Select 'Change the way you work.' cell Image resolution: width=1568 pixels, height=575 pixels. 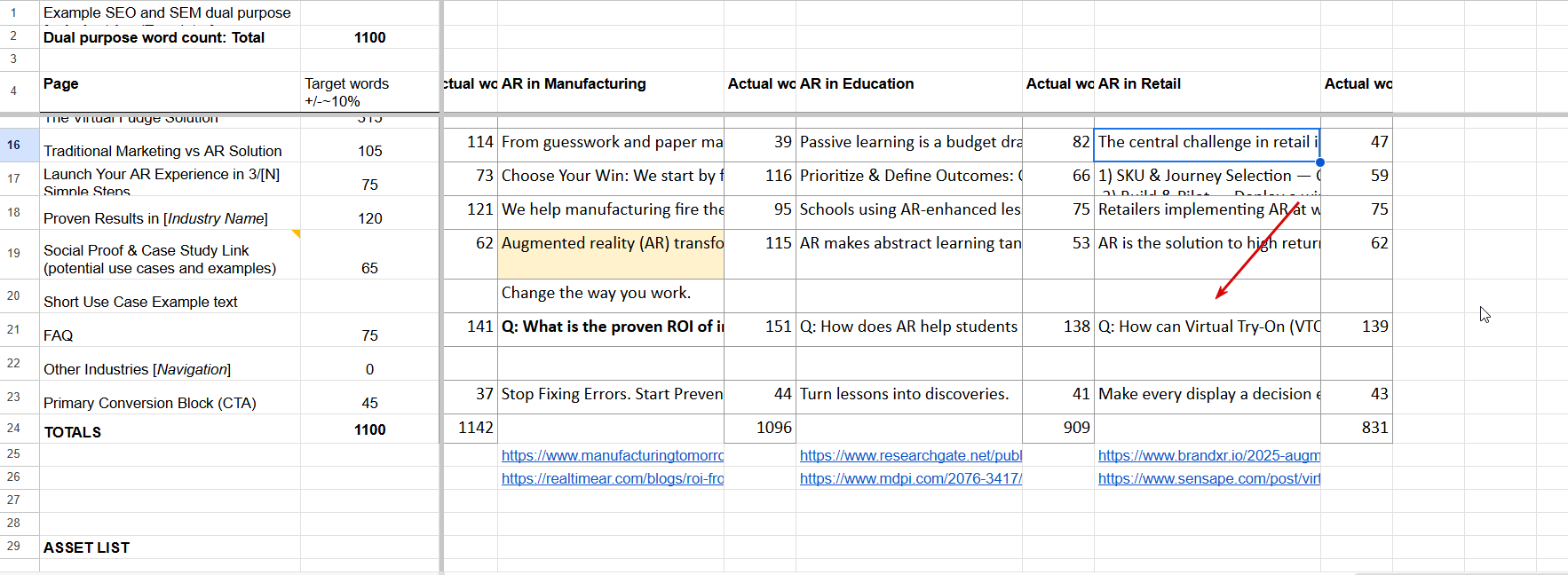coord(611,296)
